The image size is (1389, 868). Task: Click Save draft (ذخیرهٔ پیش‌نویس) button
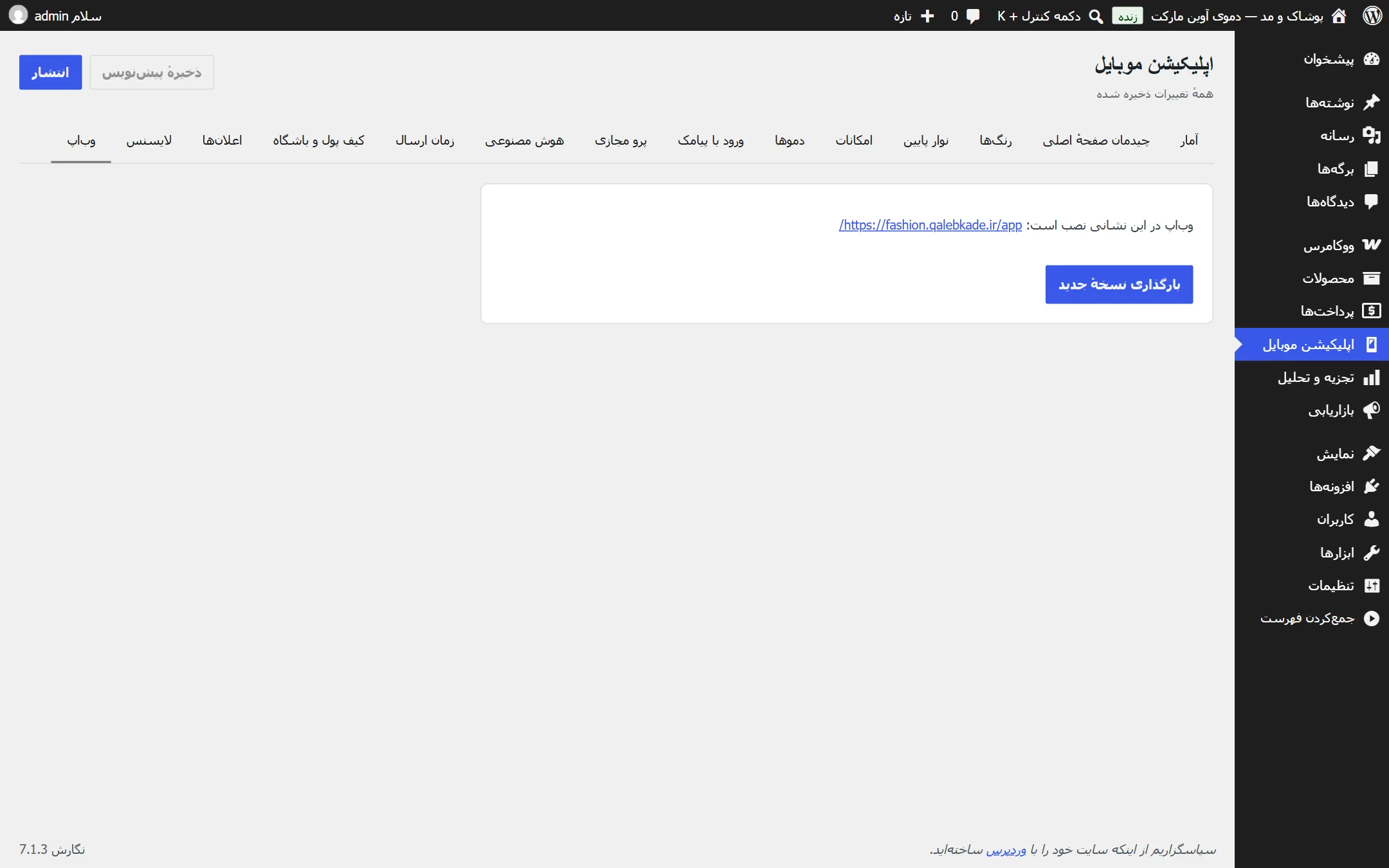152,72
